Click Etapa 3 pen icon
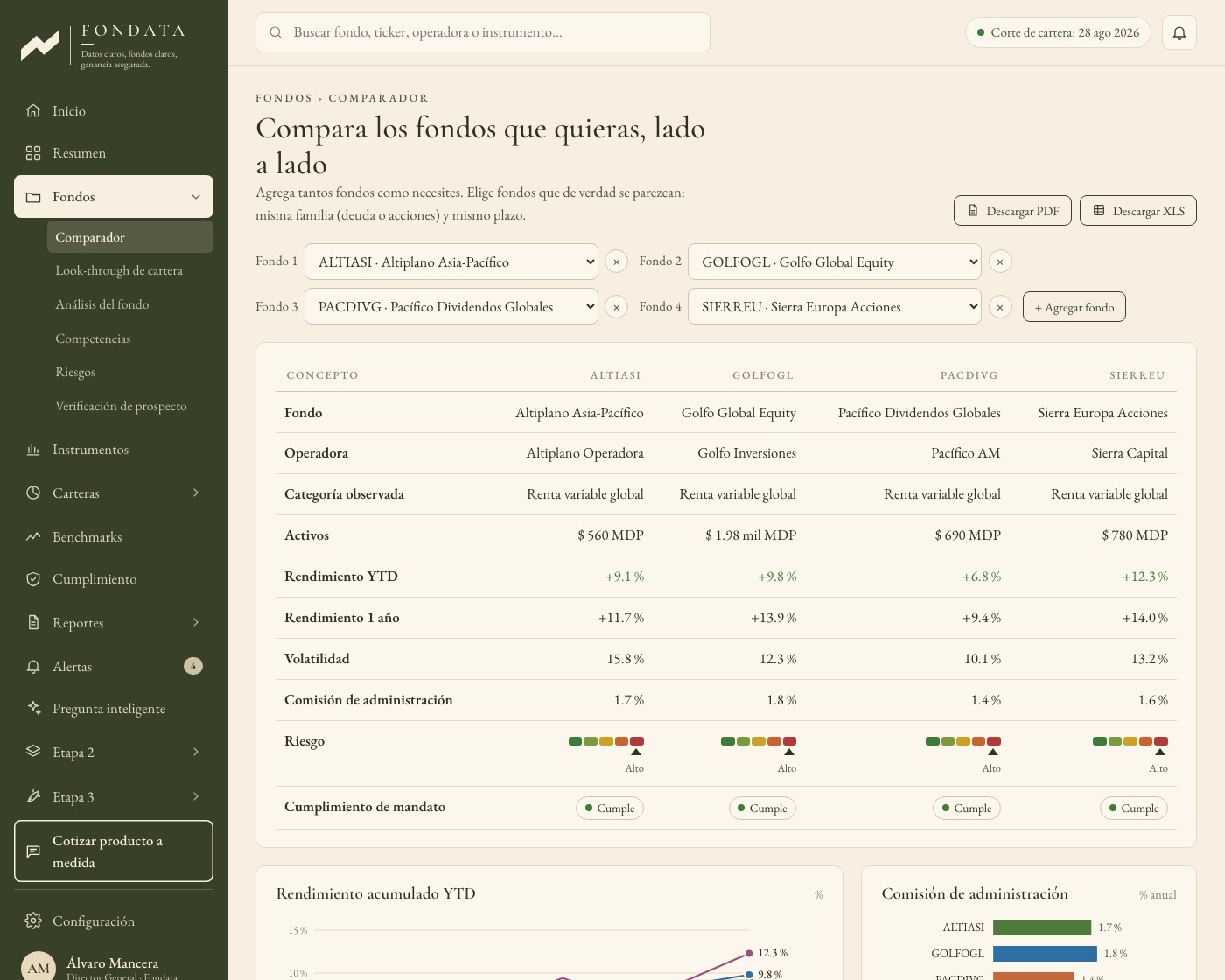 pyautogui.click(x=33, y=796)
